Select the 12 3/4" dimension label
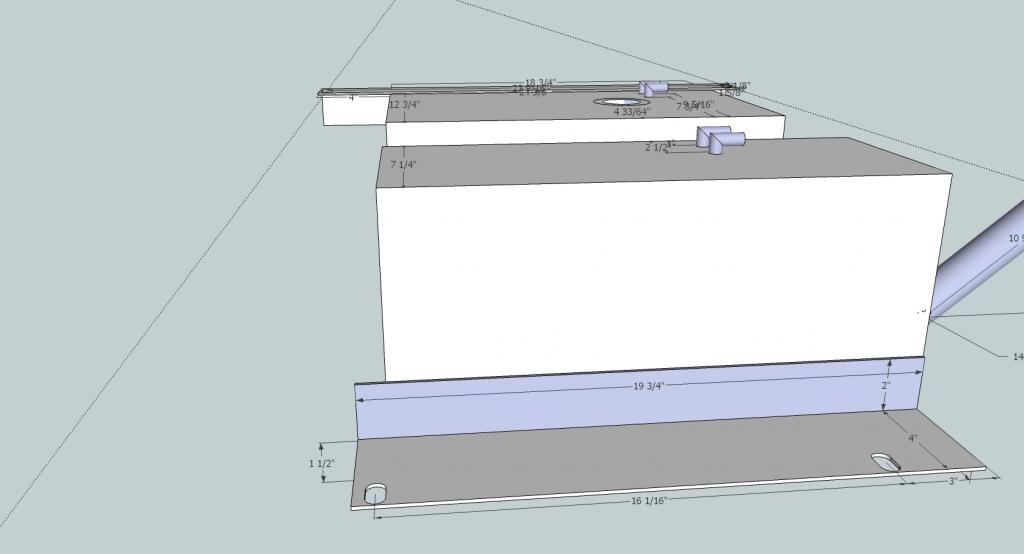 (x=403, y=104)
